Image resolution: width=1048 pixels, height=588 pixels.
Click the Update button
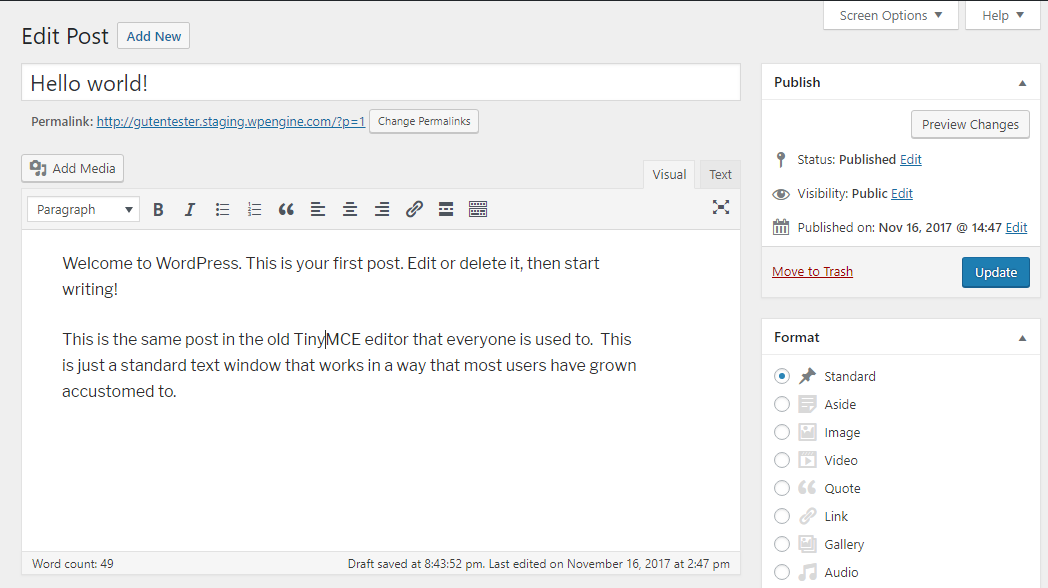point(995,271)
